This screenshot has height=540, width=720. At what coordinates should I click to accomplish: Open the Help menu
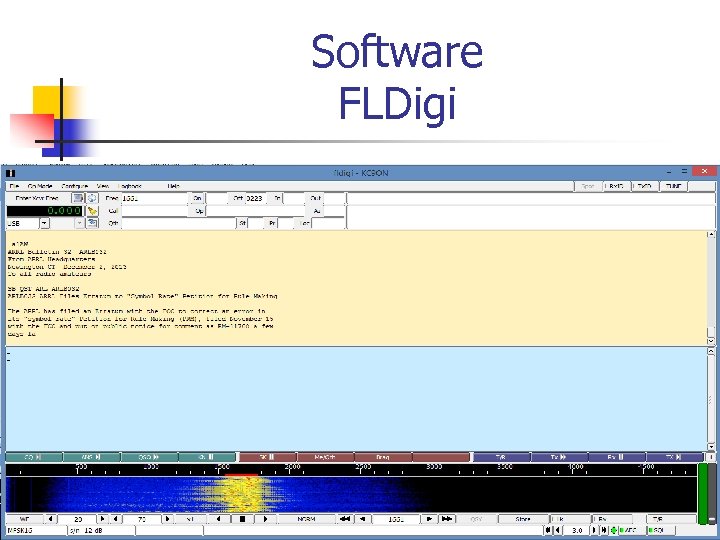(174, 186)
